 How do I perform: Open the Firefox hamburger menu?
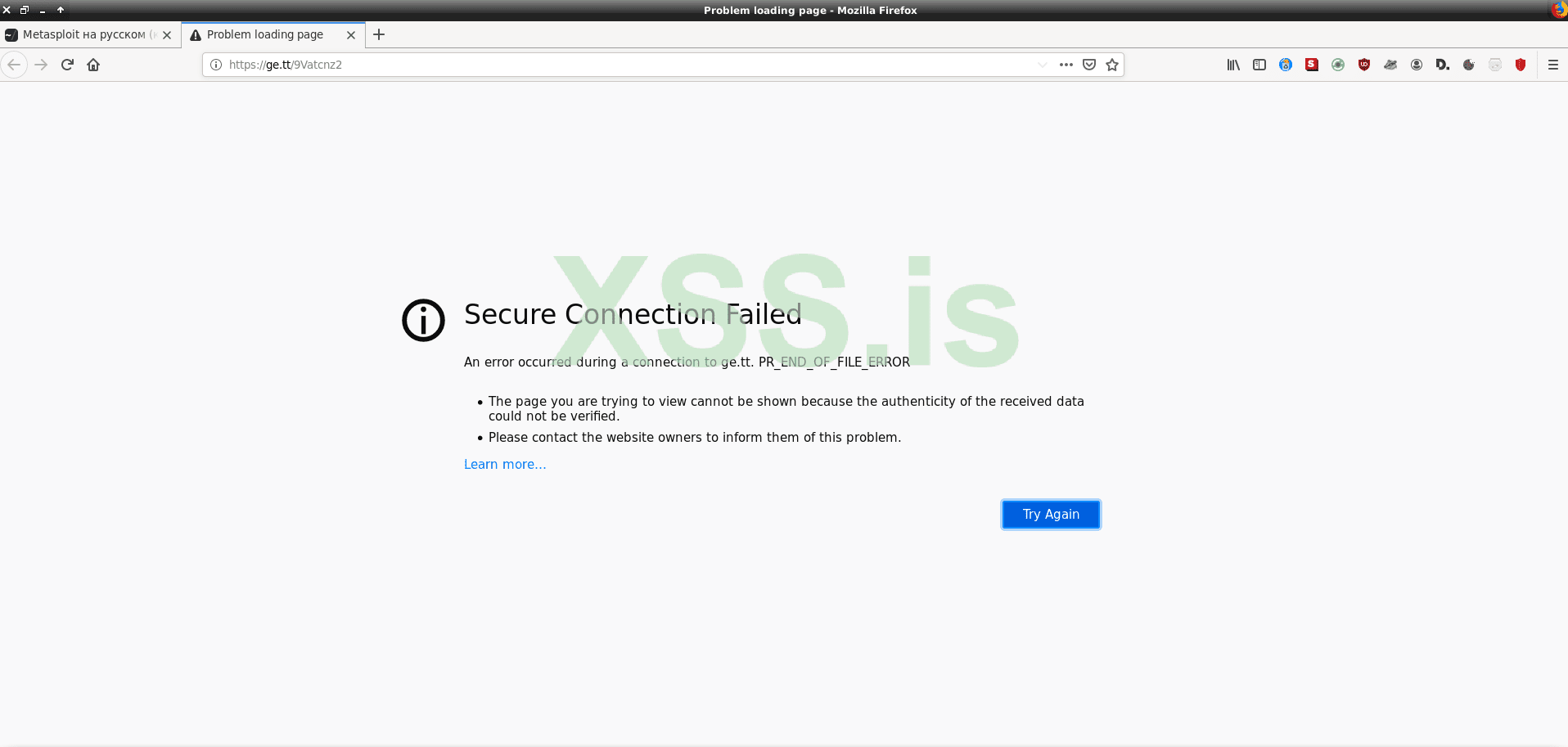tap(1553, 65)
